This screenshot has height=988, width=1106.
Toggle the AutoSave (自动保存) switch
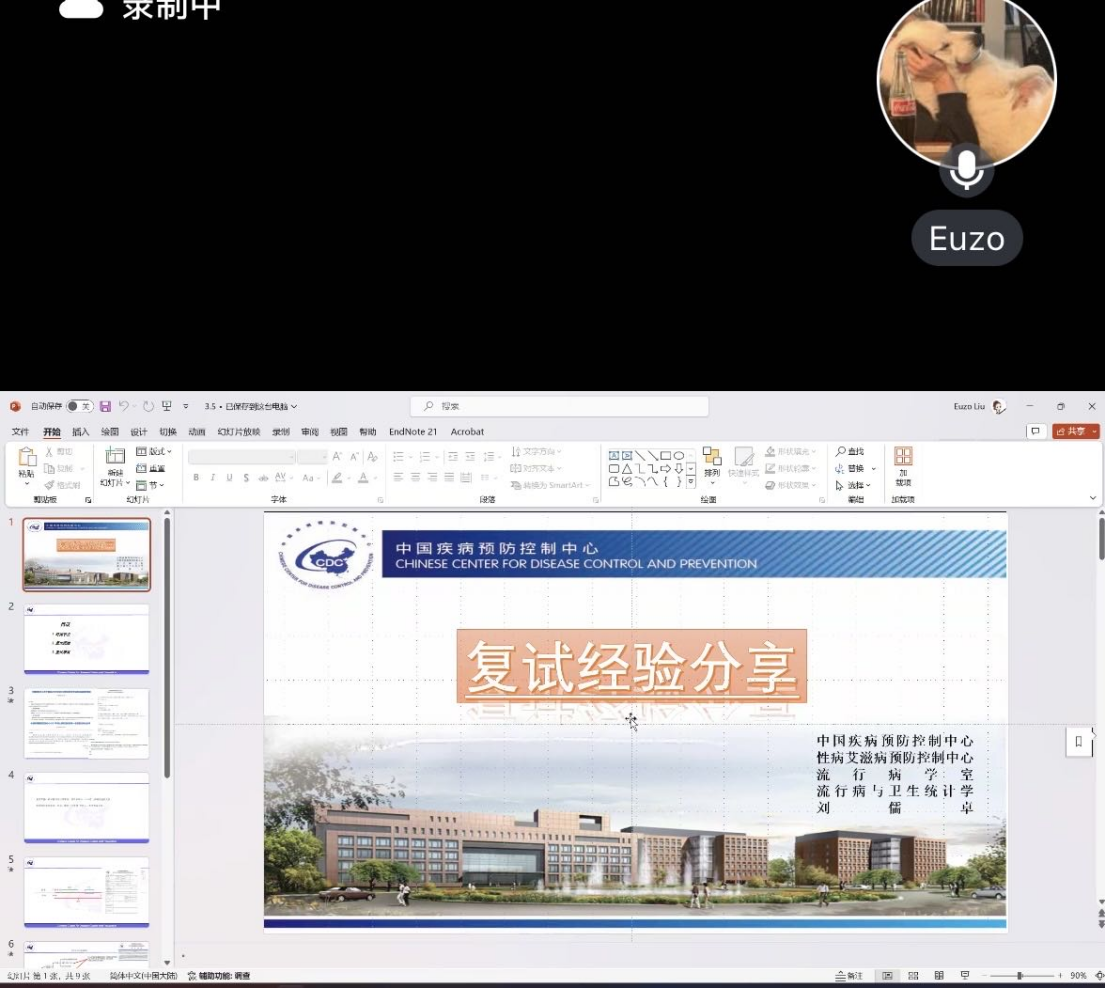(79, 407)
